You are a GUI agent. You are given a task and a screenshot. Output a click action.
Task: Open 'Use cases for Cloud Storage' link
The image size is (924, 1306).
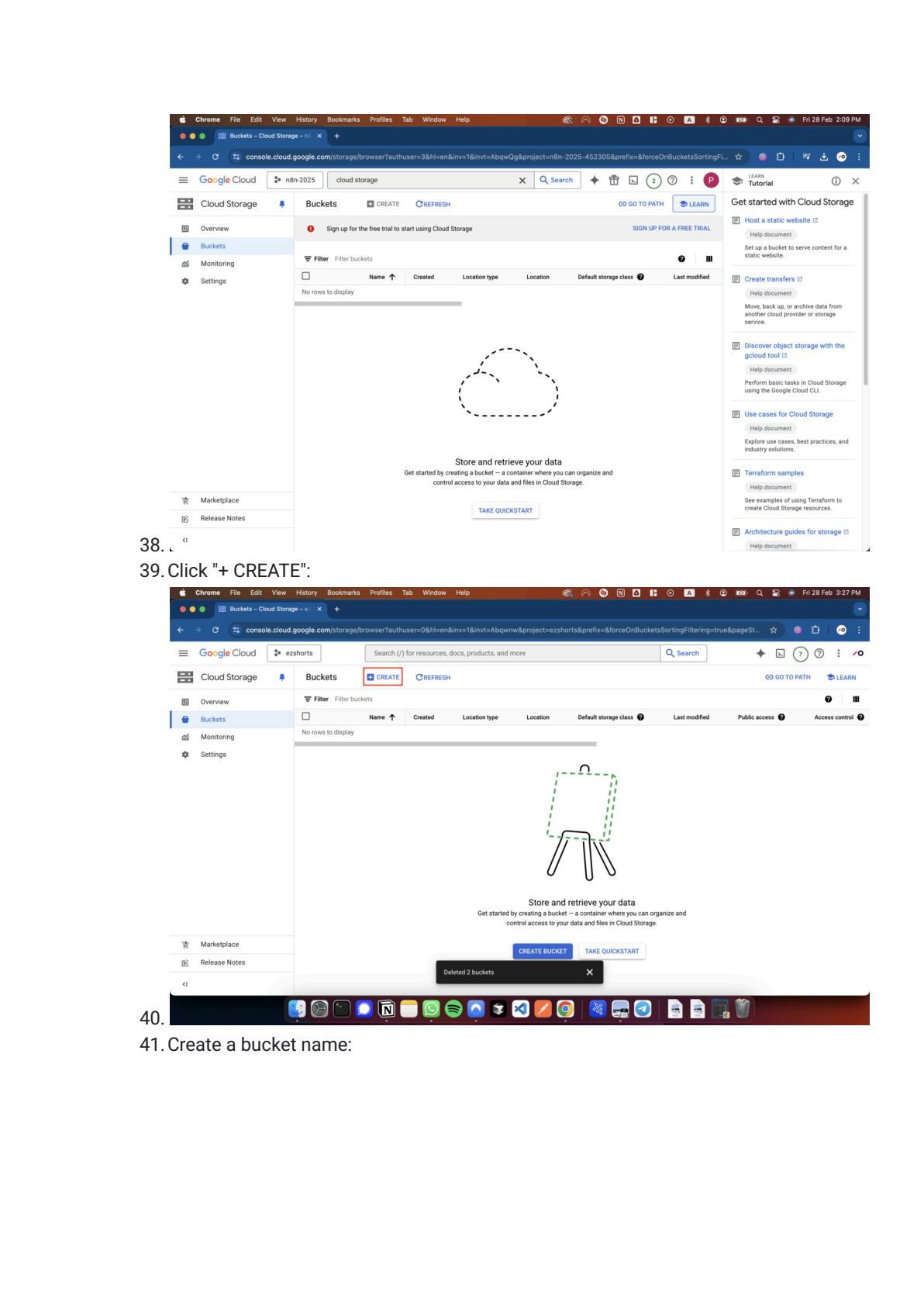(x=788, y=414)
